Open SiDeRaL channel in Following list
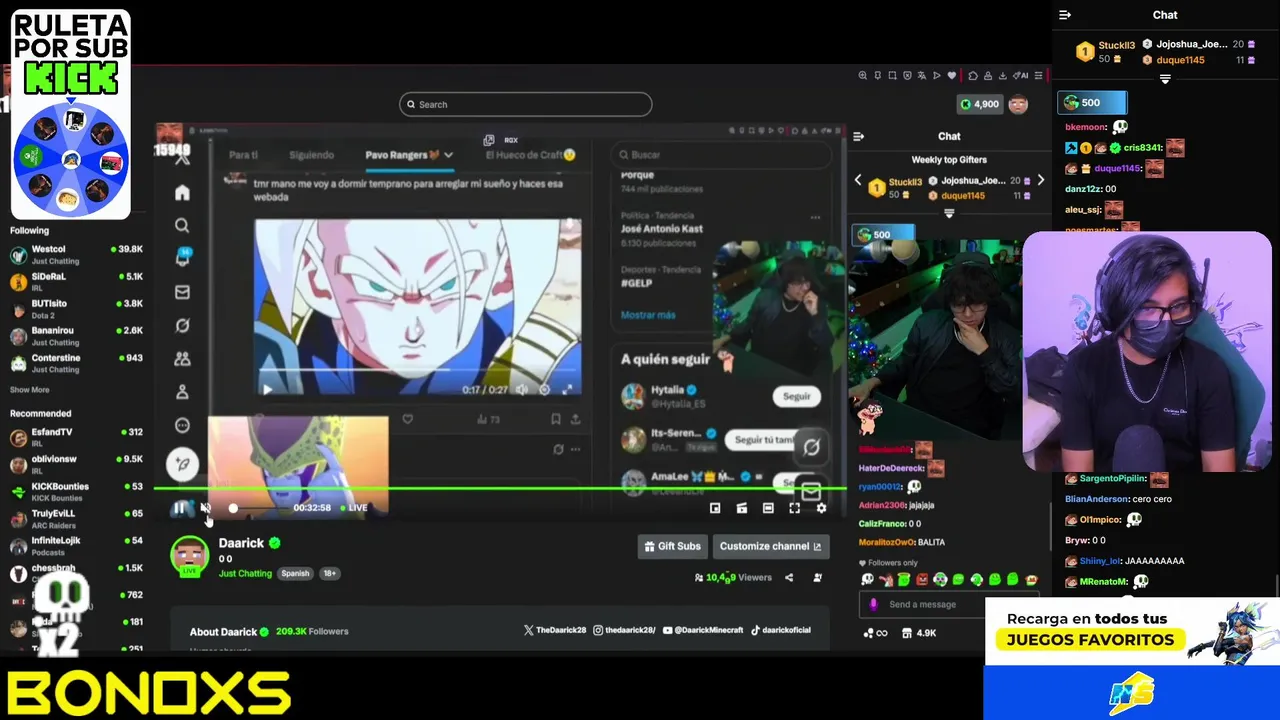The image size is (1280, 720). (76, 281)
